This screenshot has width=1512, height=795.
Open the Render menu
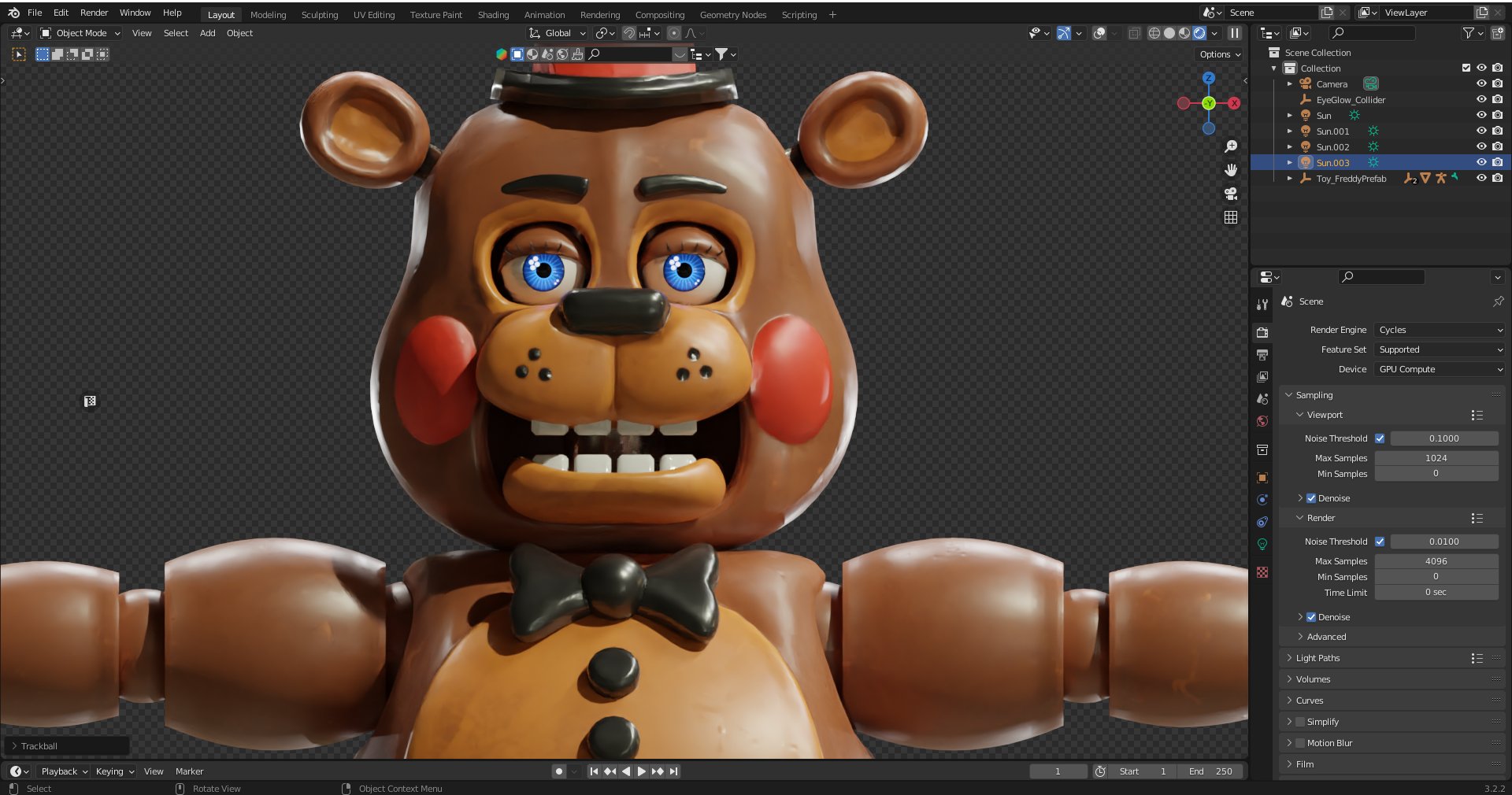[x=94, y=13]
